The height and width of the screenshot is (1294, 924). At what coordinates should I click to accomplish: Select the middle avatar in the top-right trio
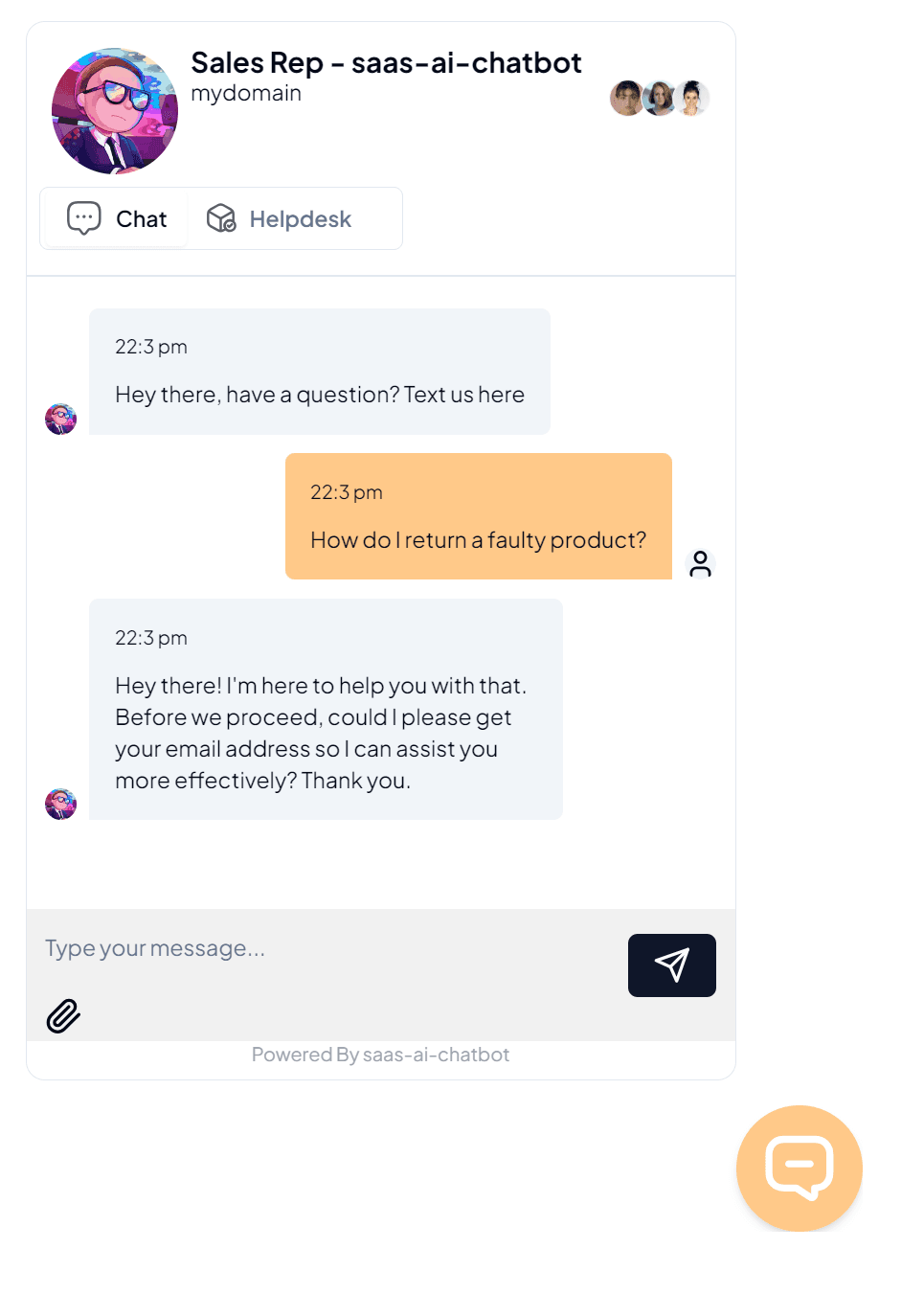(x=660, y=98)
